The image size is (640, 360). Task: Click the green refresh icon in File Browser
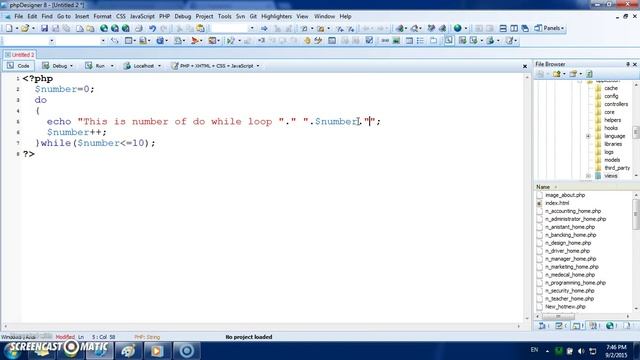tap(589, 74)
